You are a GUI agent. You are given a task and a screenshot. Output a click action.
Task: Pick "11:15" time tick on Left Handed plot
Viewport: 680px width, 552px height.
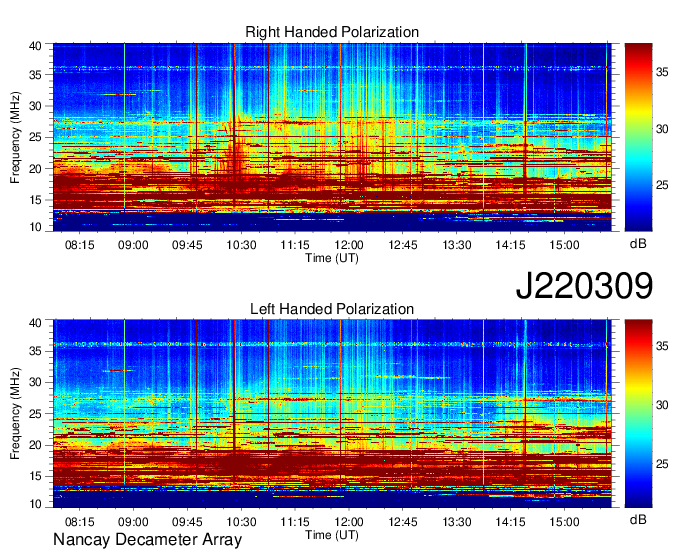pos(295,522)
